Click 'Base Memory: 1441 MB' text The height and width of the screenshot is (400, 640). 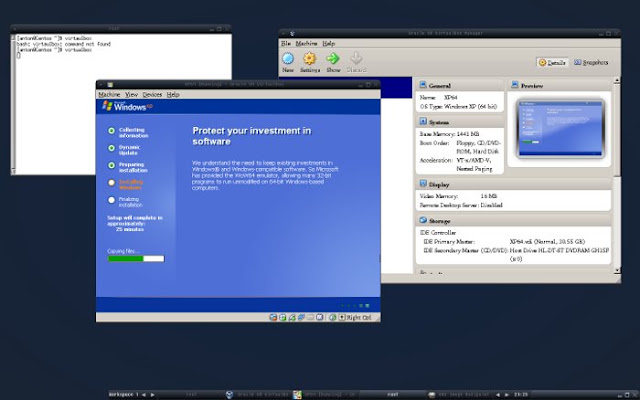tap(449, 134)
